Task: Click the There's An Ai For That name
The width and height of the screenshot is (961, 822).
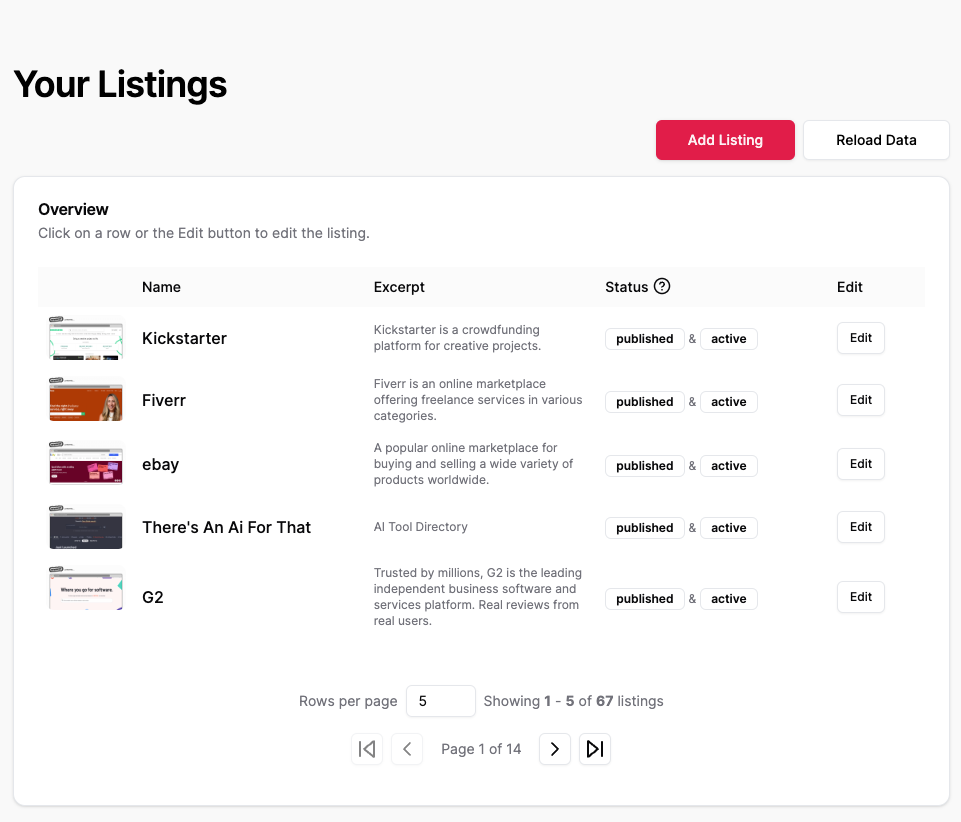Action: click(227, 527)
